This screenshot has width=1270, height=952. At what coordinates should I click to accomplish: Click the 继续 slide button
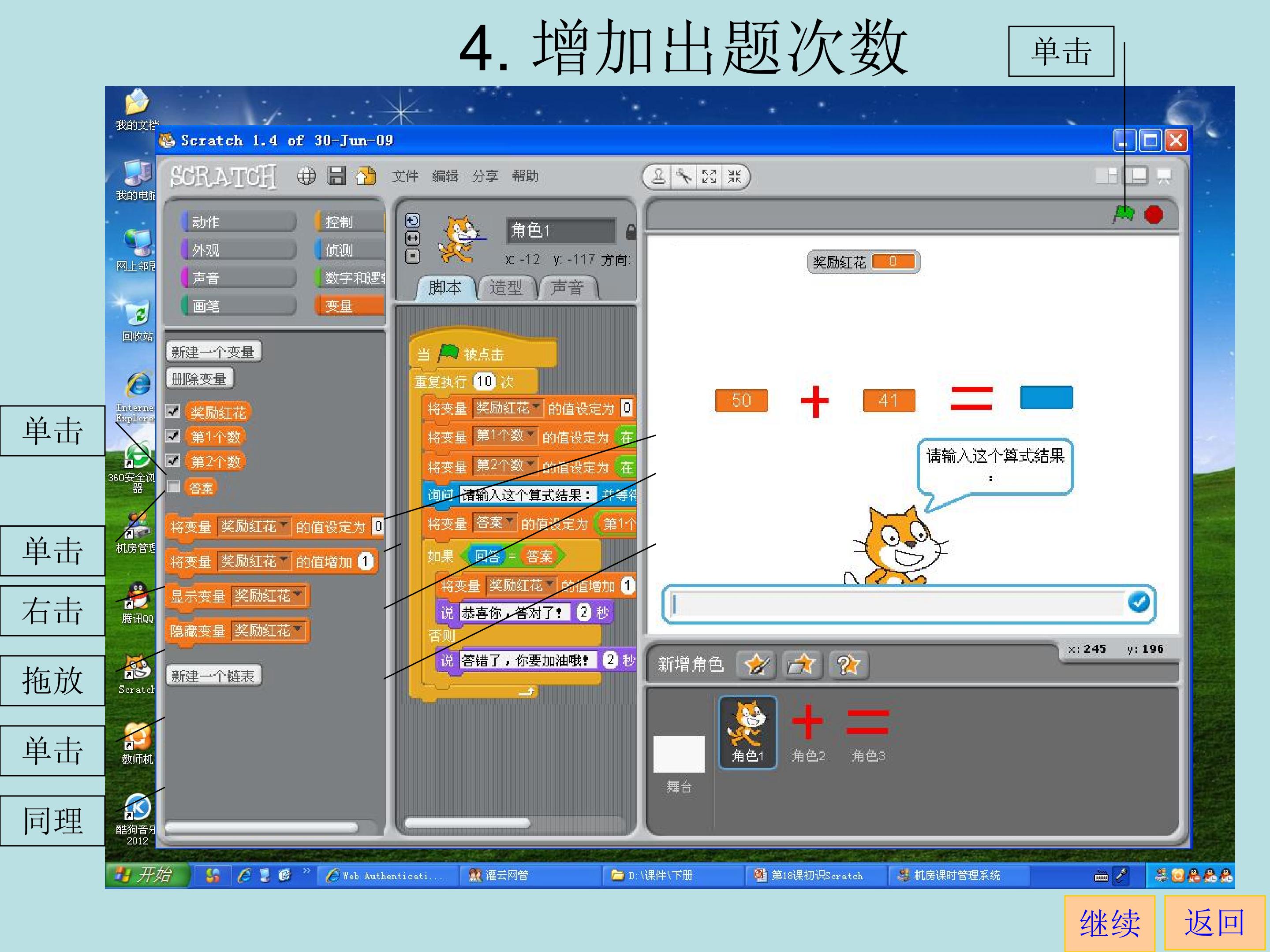pyautogui.click(x=1109, y=923)
